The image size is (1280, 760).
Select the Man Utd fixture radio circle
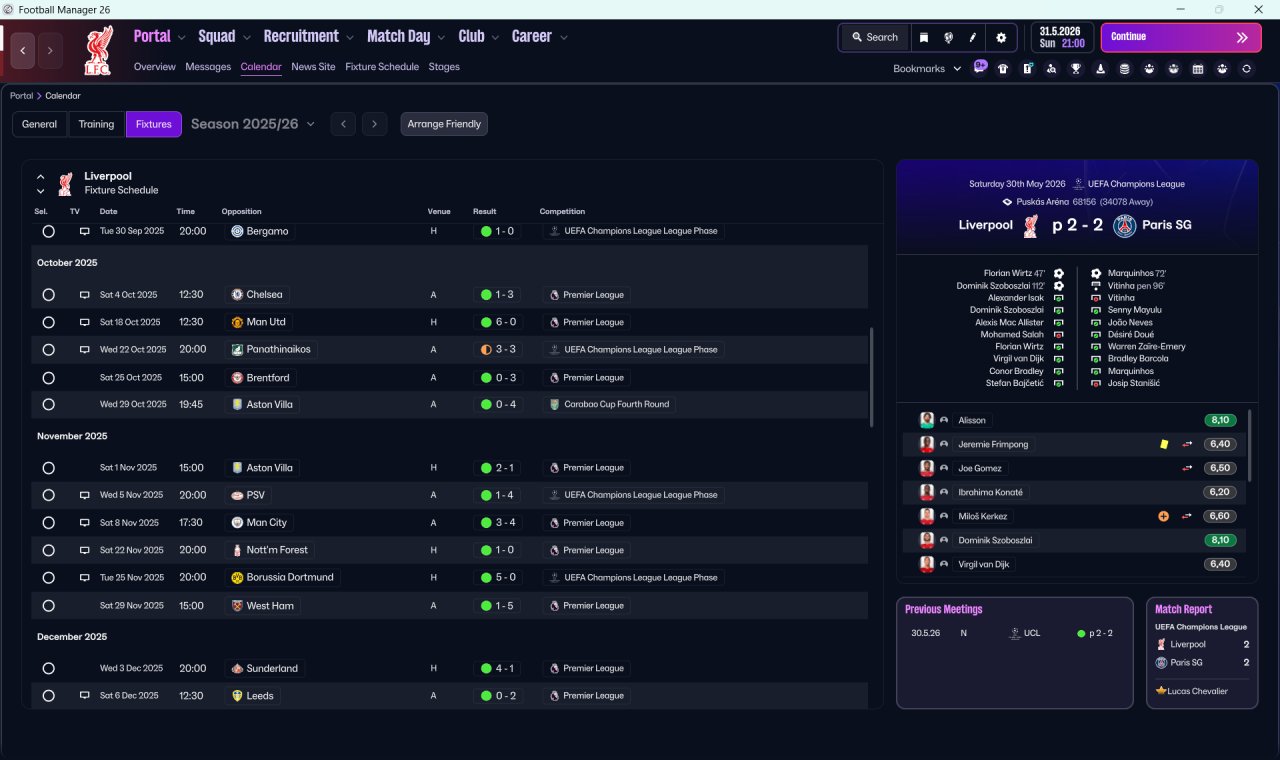point(48,322)
